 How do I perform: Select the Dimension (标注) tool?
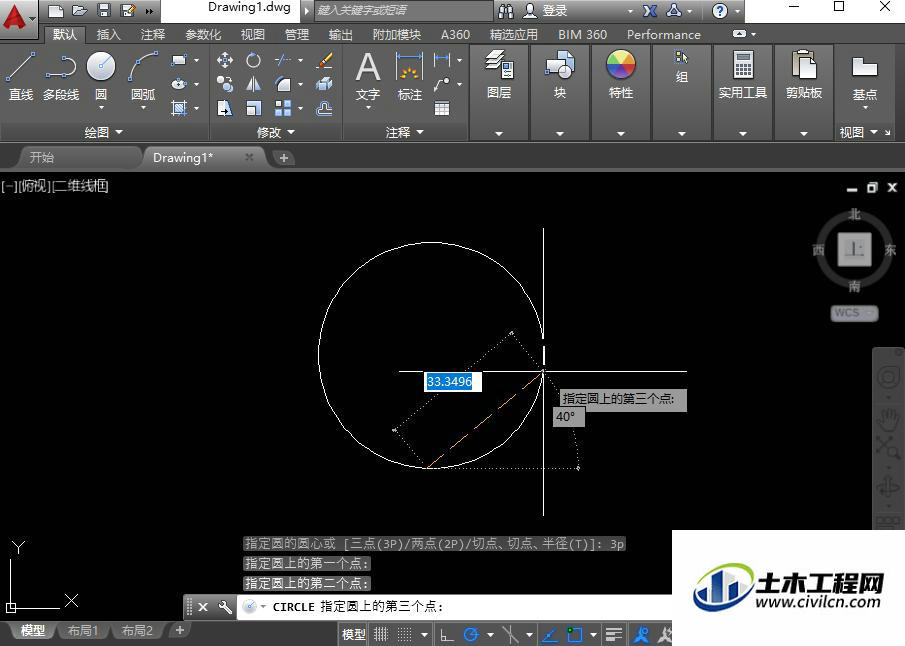click(x=410, y=76)
